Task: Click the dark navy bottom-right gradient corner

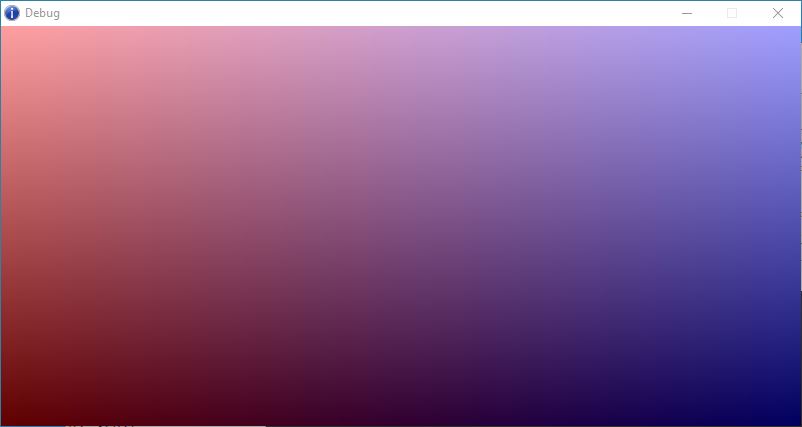Action: (x=788, y=414)
